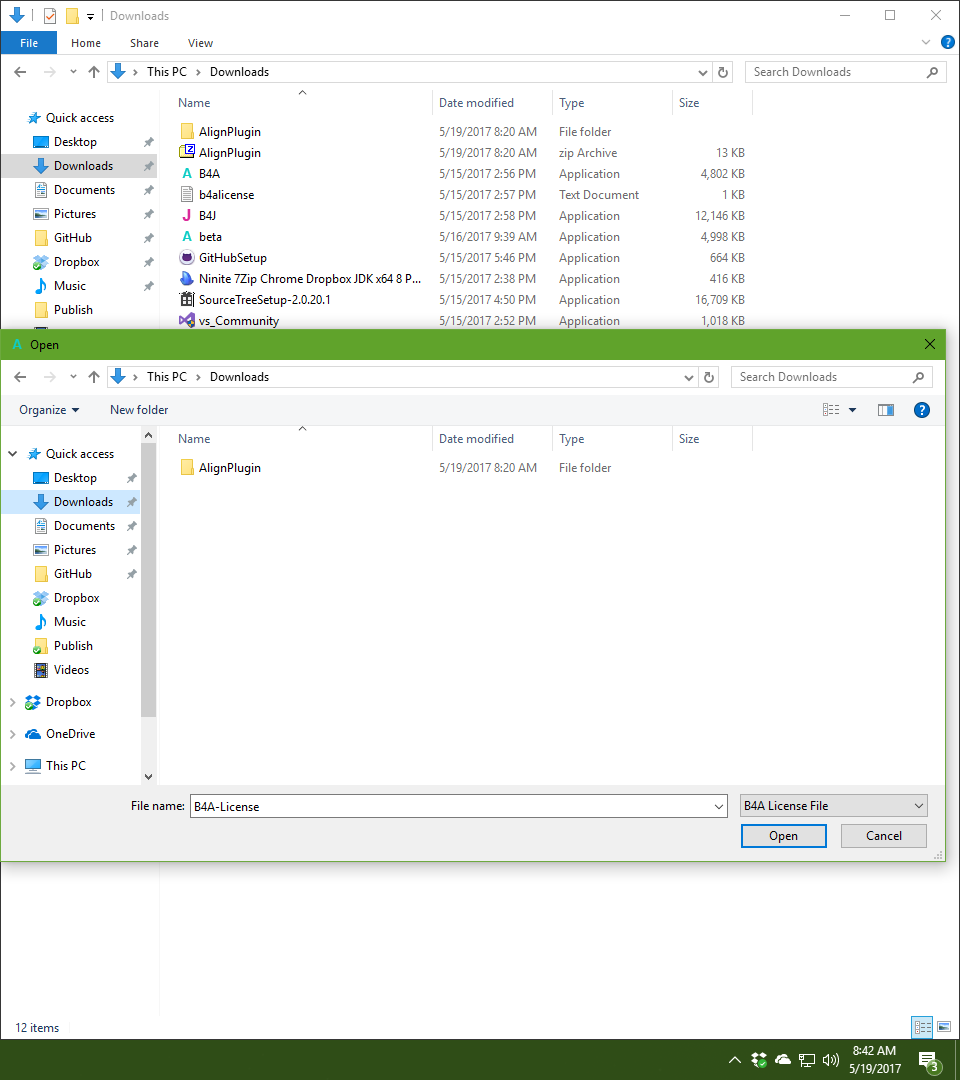Click the Back arrow in Explorer window
This screenshot has height=1080, width=960.
(x=20, y=72)
